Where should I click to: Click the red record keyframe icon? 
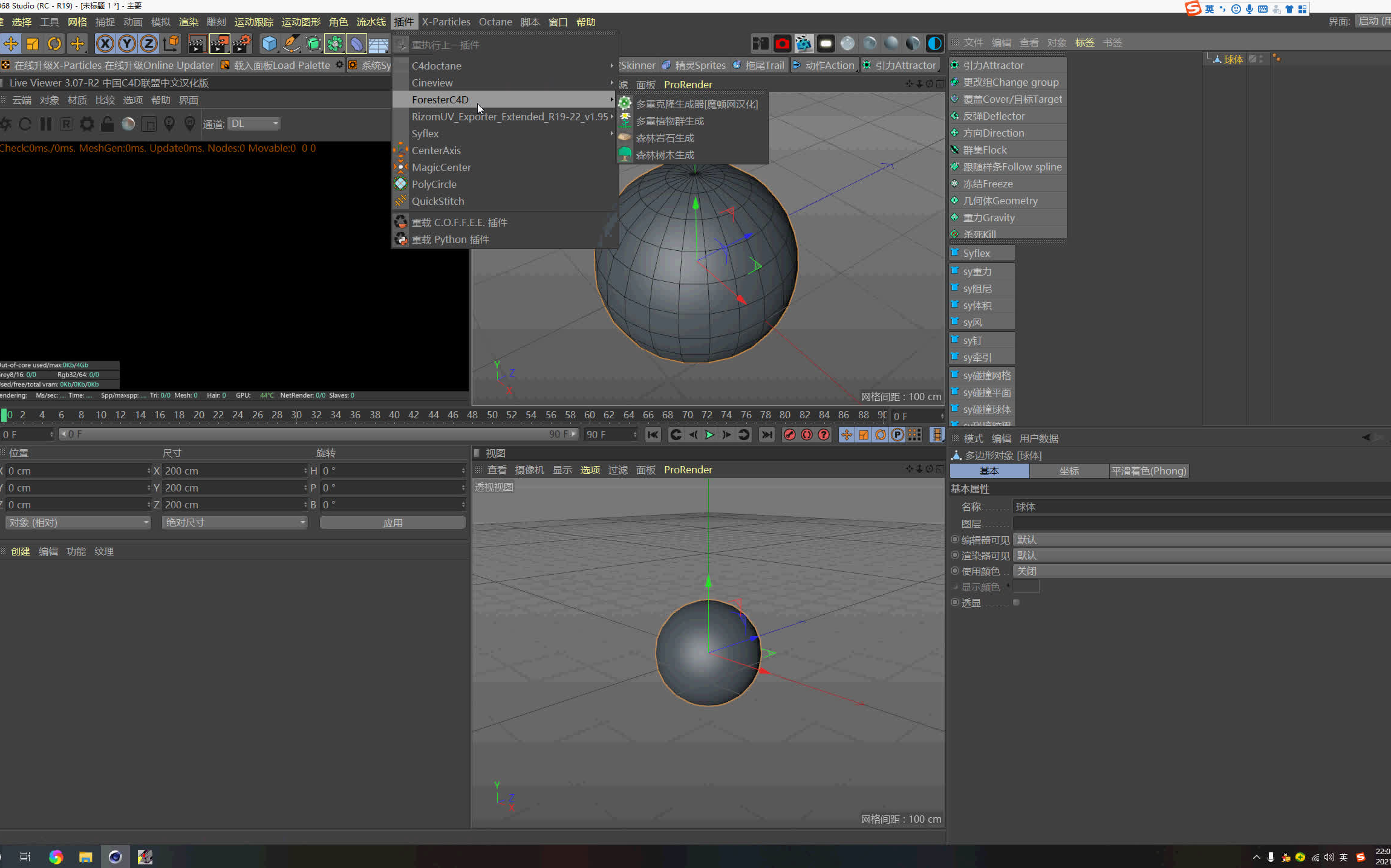pos(789,435)
